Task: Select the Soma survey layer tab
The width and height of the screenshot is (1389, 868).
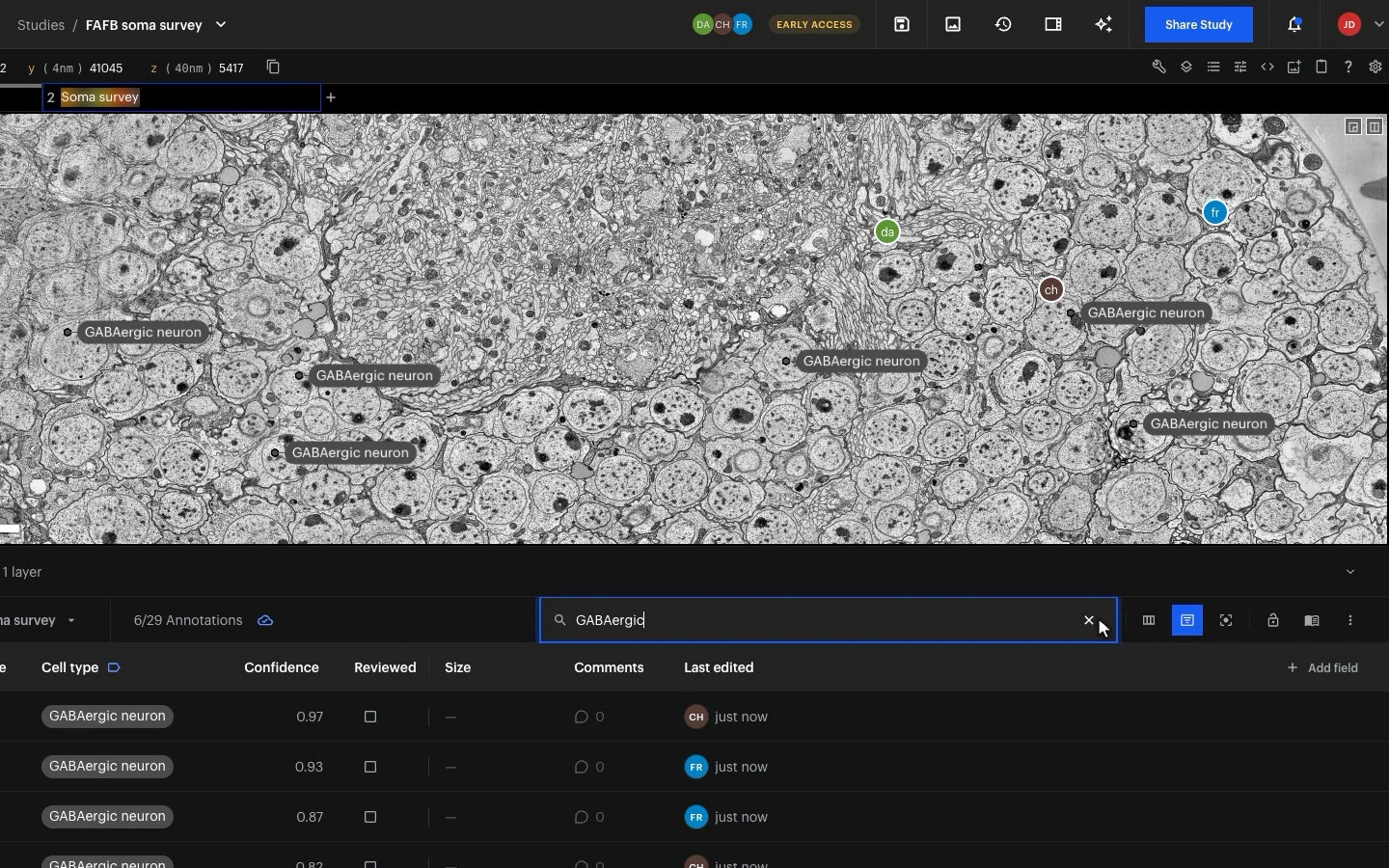Action: [181, 97]
